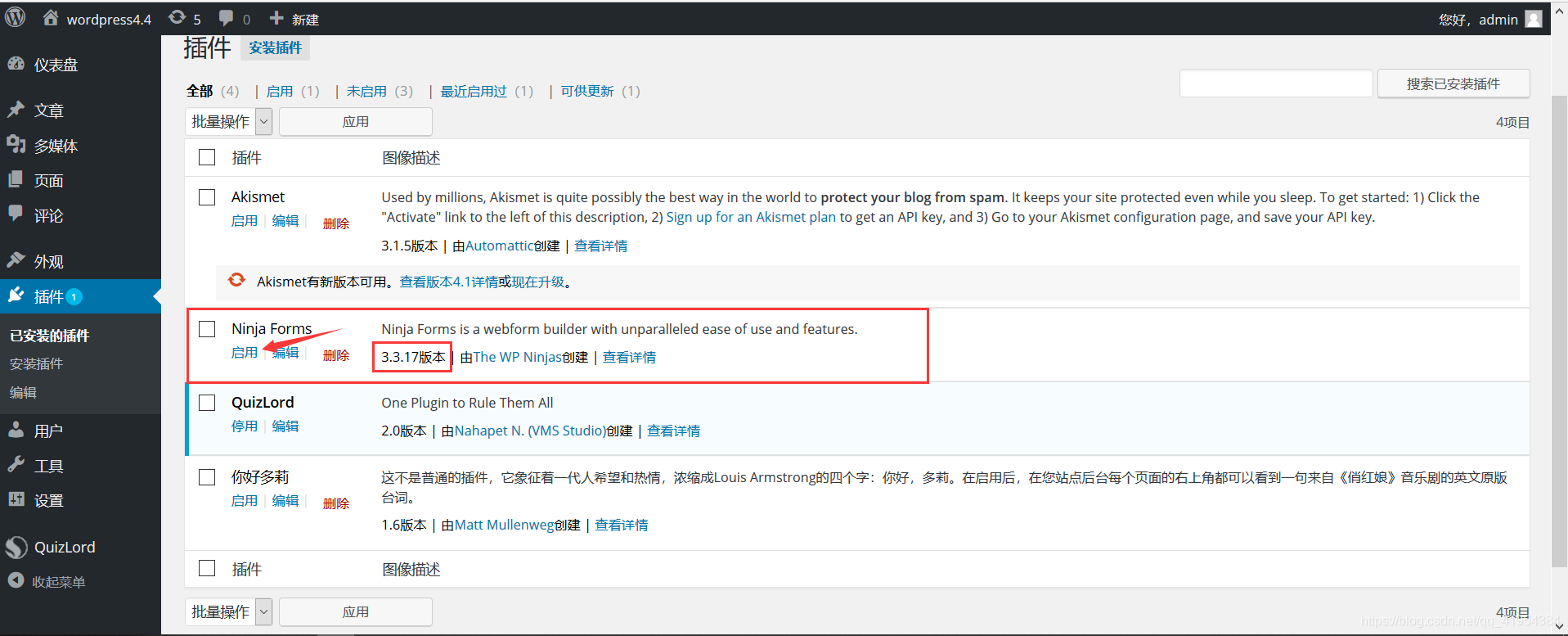The height and width of the screenshot is (636, 1568).
Task: Open 多媒体 media icon
Action: pyautogui.click(x=16, y=145)
